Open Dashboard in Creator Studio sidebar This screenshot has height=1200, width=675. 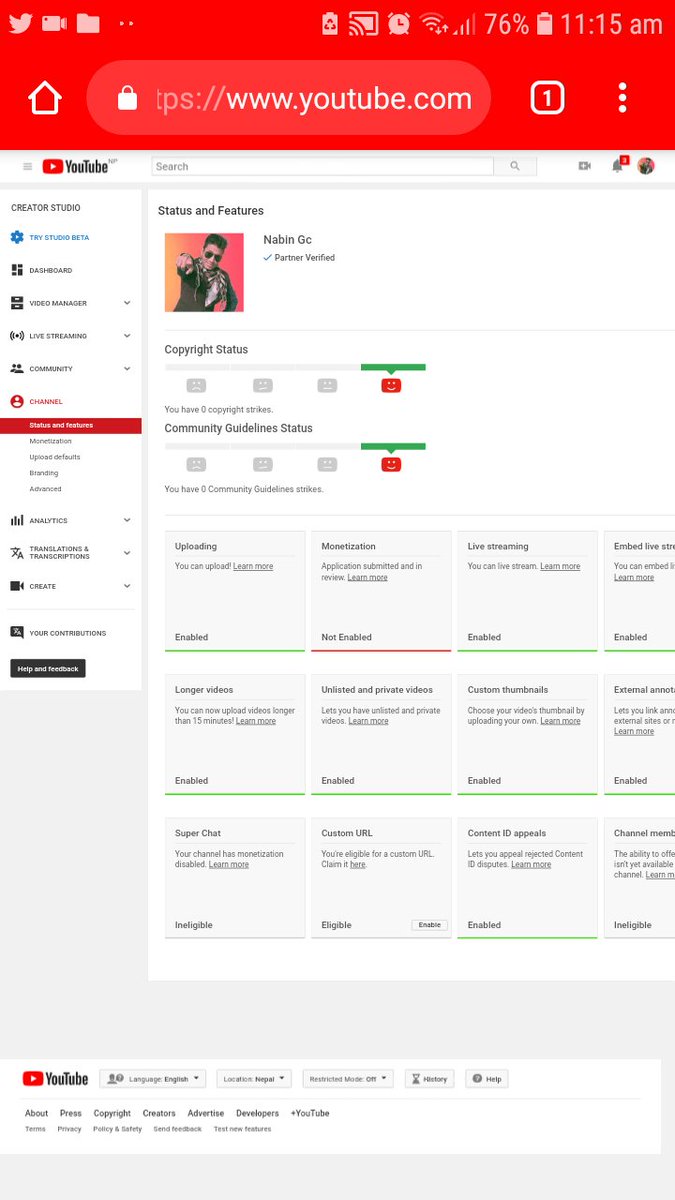[x=50, y=270]
